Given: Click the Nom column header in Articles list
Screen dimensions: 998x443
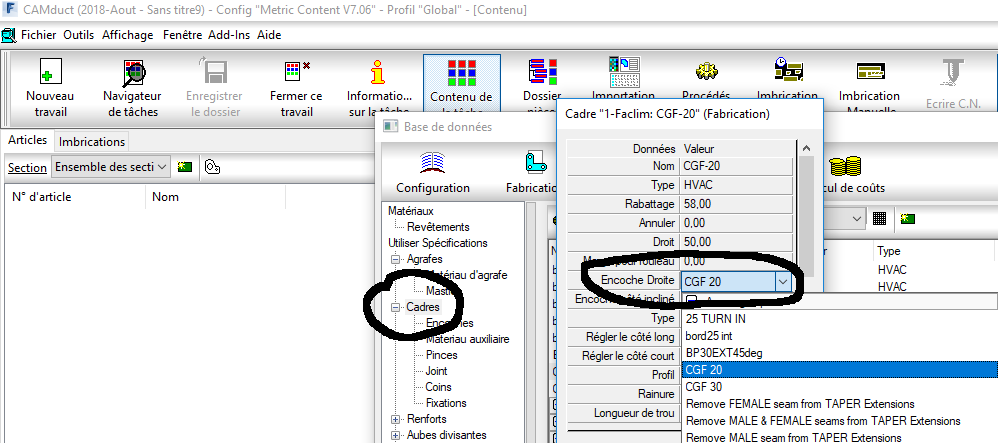Looking at the screenshot, I should (215, 197).
